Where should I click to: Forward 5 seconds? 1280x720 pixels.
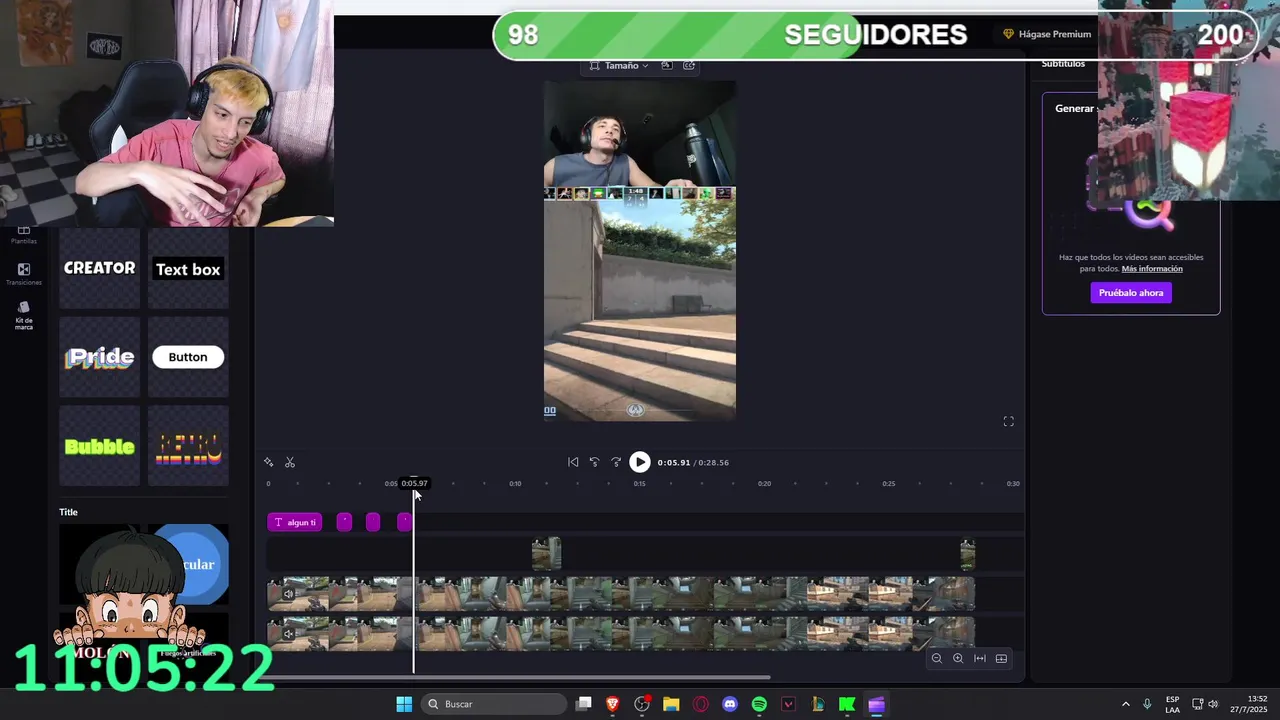(x=616, y=462)
